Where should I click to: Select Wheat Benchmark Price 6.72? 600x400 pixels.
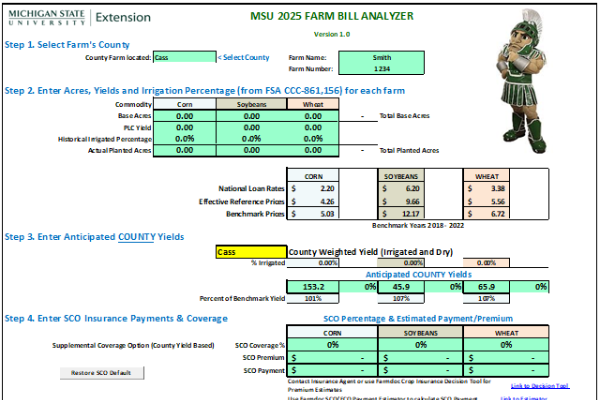486,214
